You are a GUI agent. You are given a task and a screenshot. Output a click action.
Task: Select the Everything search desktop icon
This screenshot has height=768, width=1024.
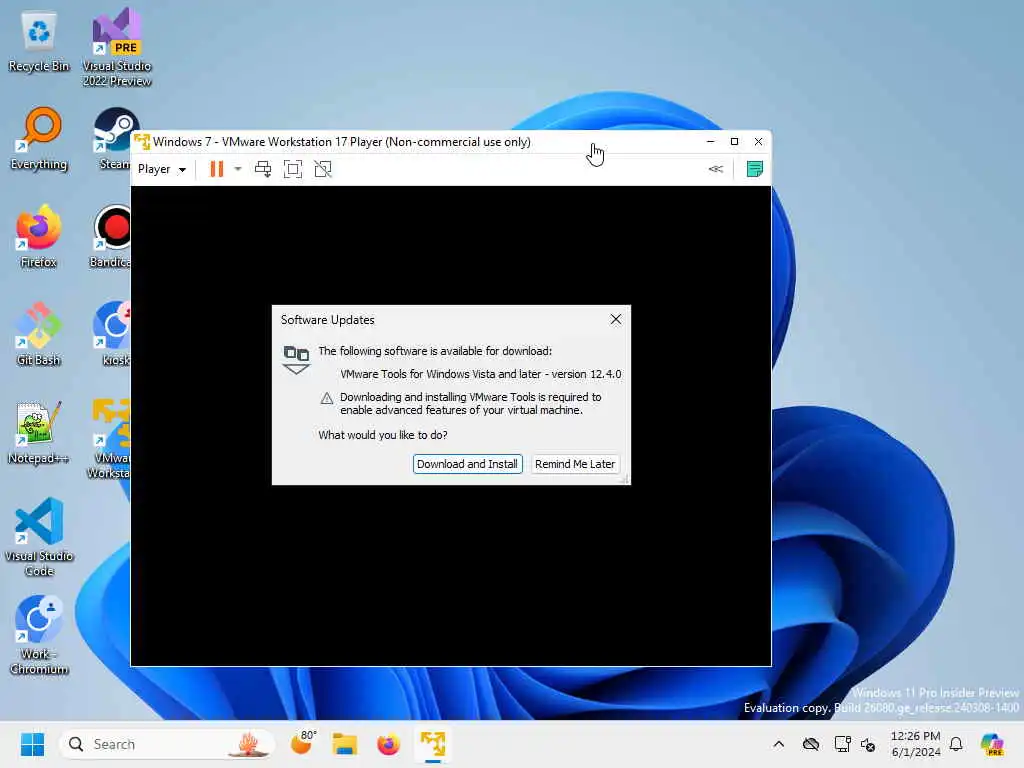(x=39, y=138)
